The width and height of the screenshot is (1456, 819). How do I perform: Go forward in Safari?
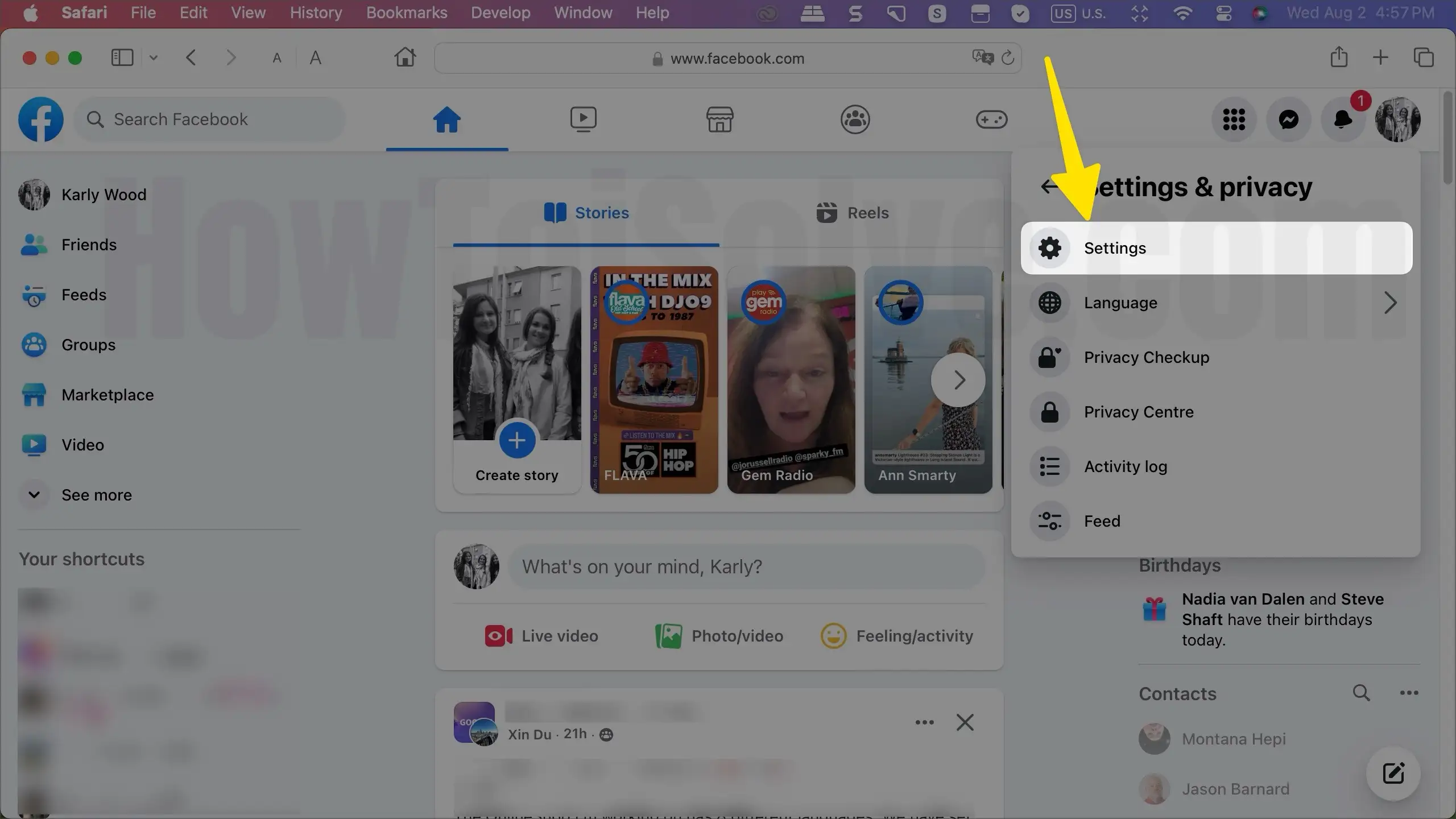click(230, 57)
